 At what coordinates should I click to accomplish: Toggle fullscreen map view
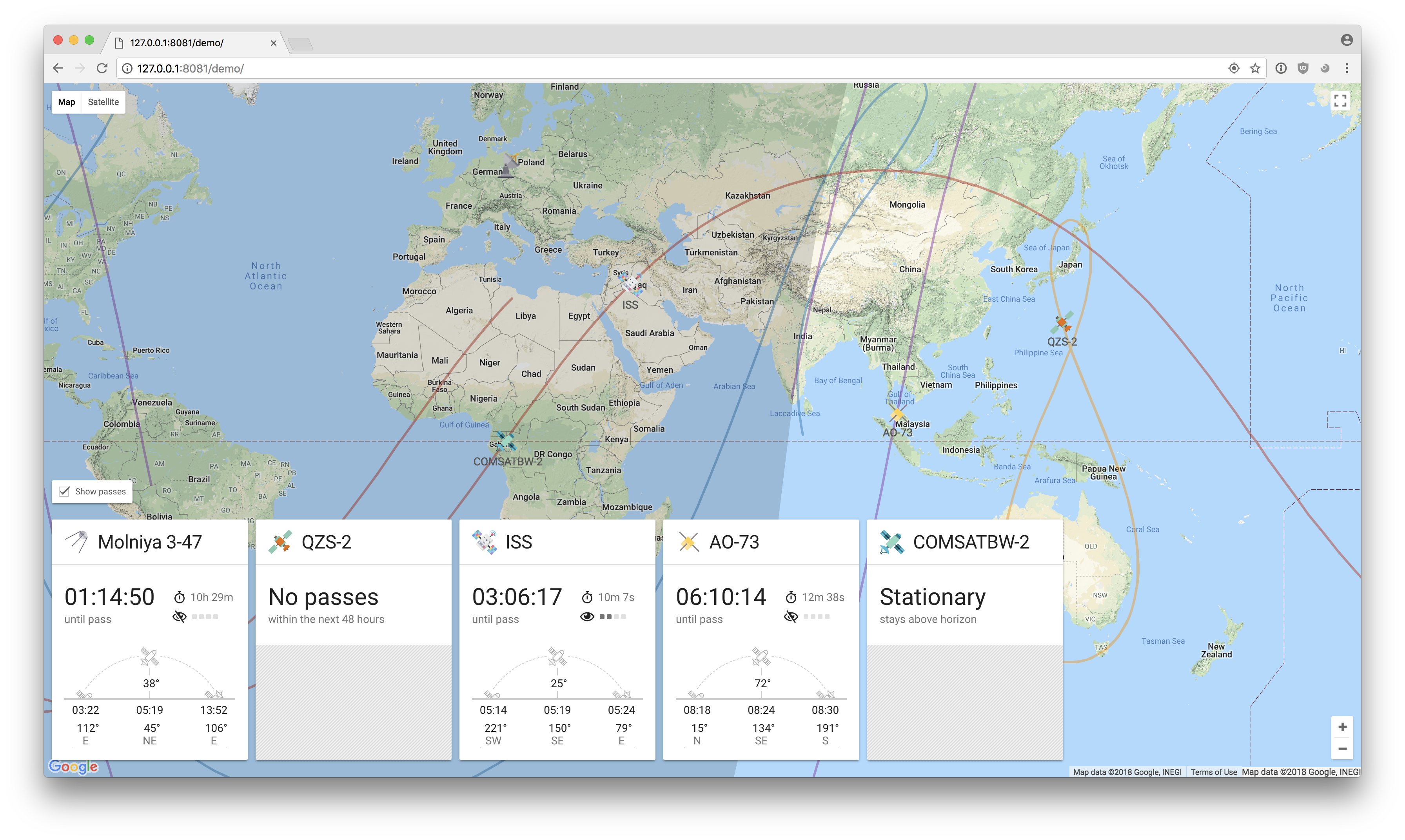tap(1340, 101)
